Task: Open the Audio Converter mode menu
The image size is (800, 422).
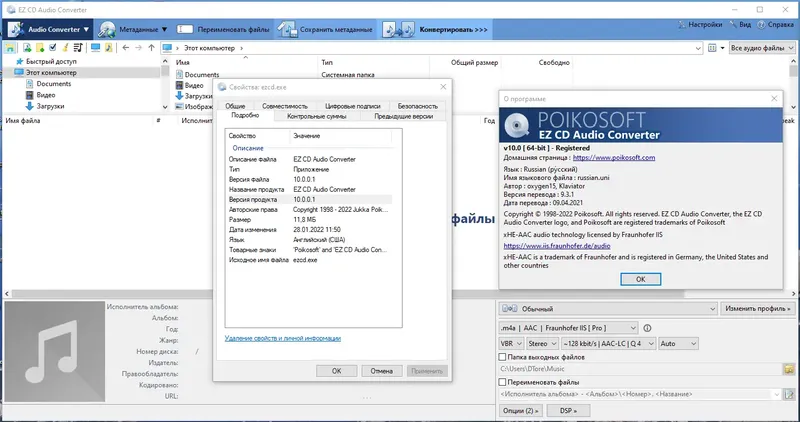Action: [x=49, y=30]
